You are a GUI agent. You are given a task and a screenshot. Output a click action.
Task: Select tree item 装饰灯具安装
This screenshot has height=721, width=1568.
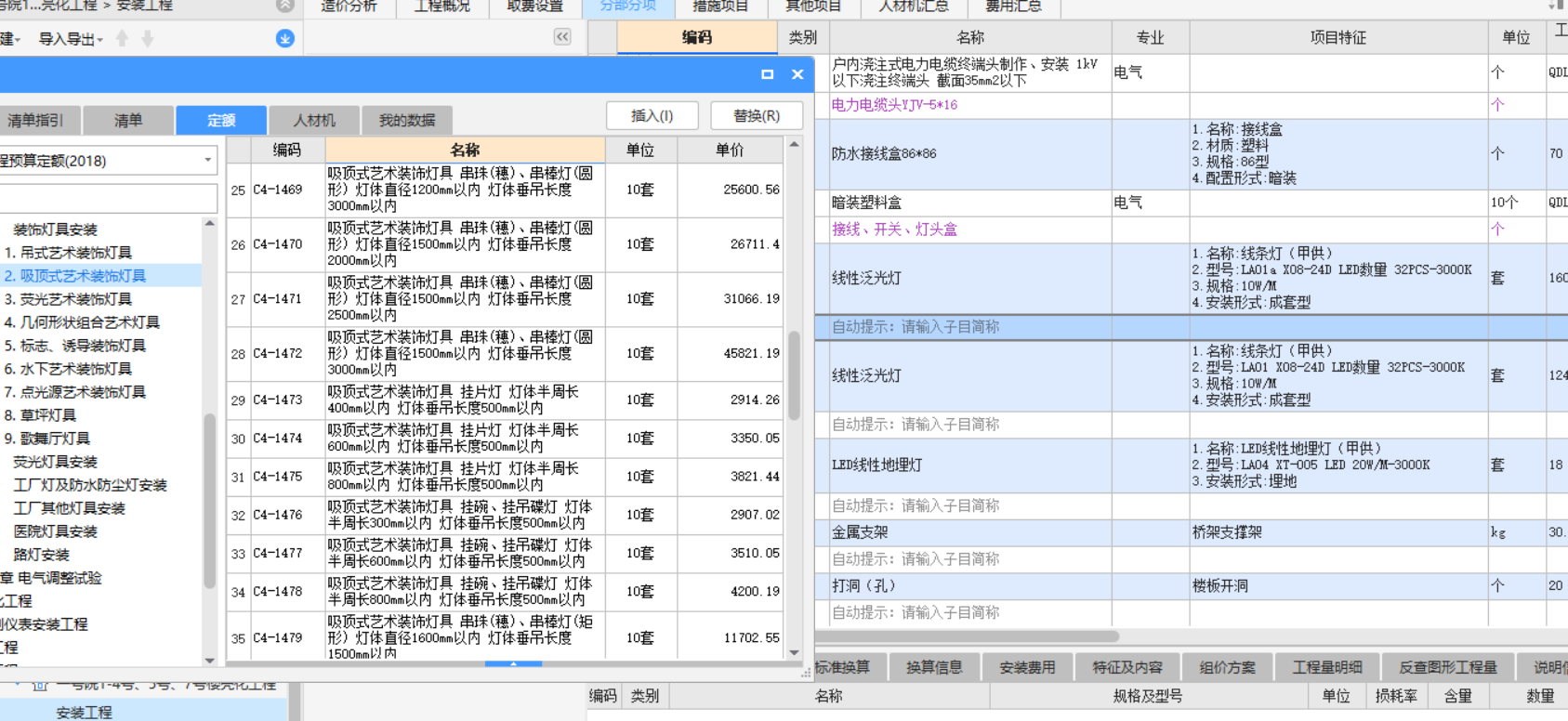[x=55, y=229]
